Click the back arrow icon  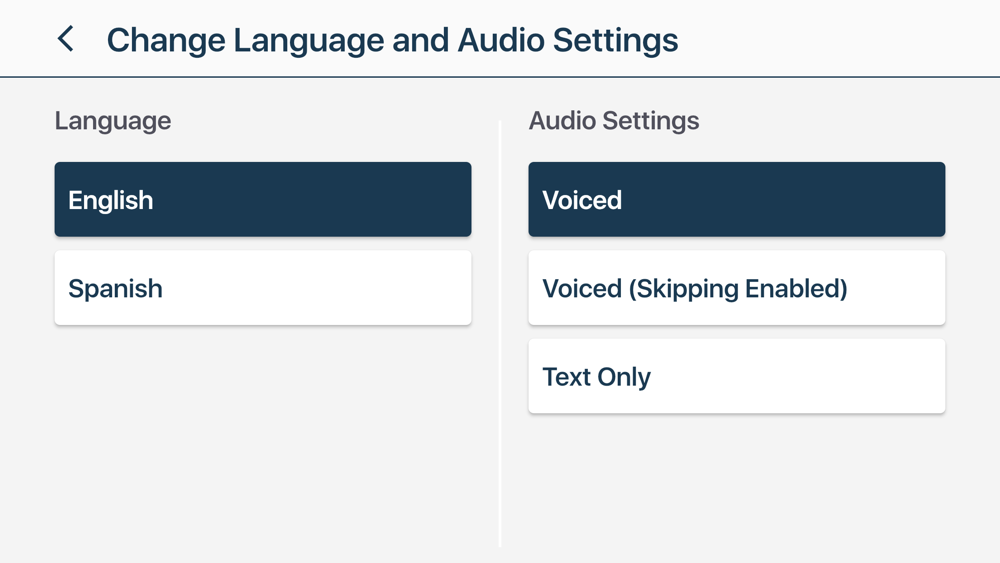(x=66, y=39)
